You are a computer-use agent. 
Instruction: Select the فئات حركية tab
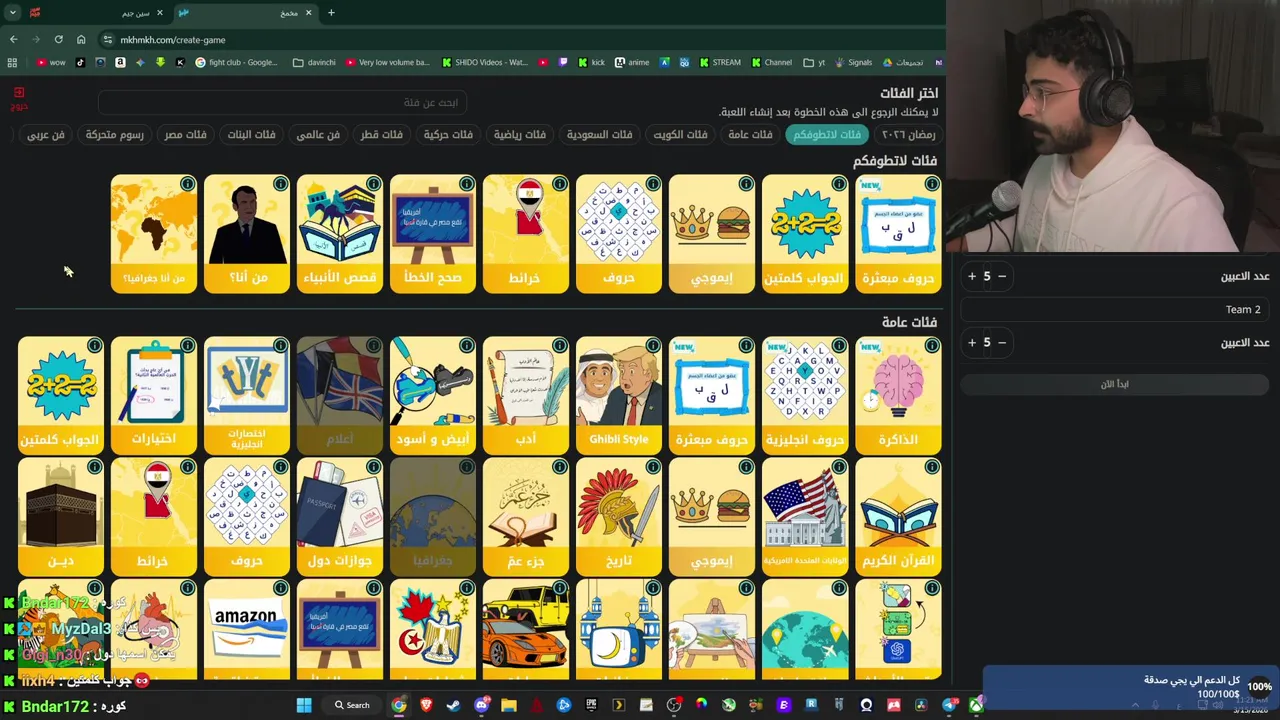click(448, 134)
